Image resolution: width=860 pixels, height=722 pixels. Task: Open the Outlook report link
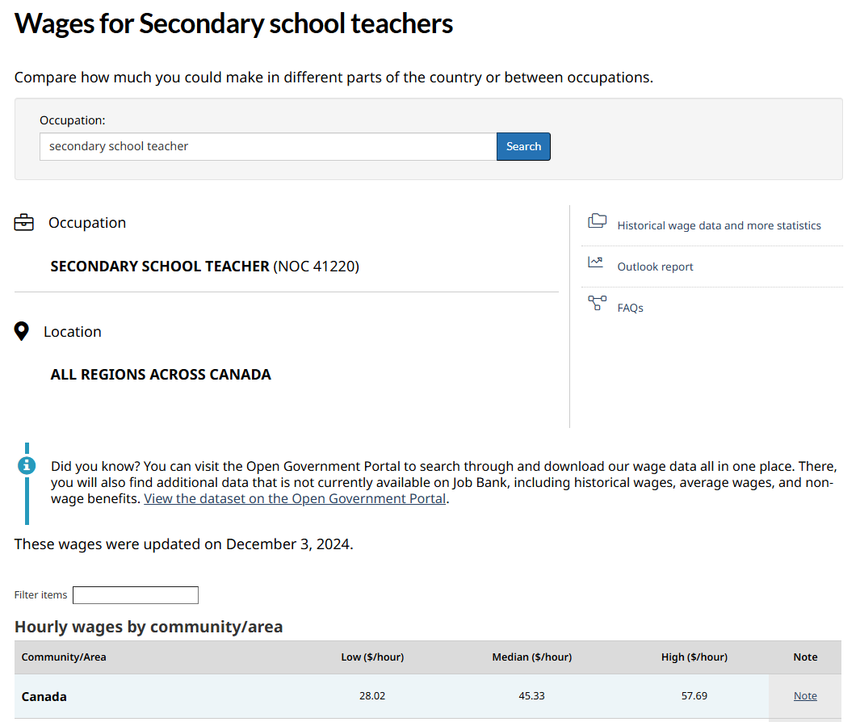(655, 267)
